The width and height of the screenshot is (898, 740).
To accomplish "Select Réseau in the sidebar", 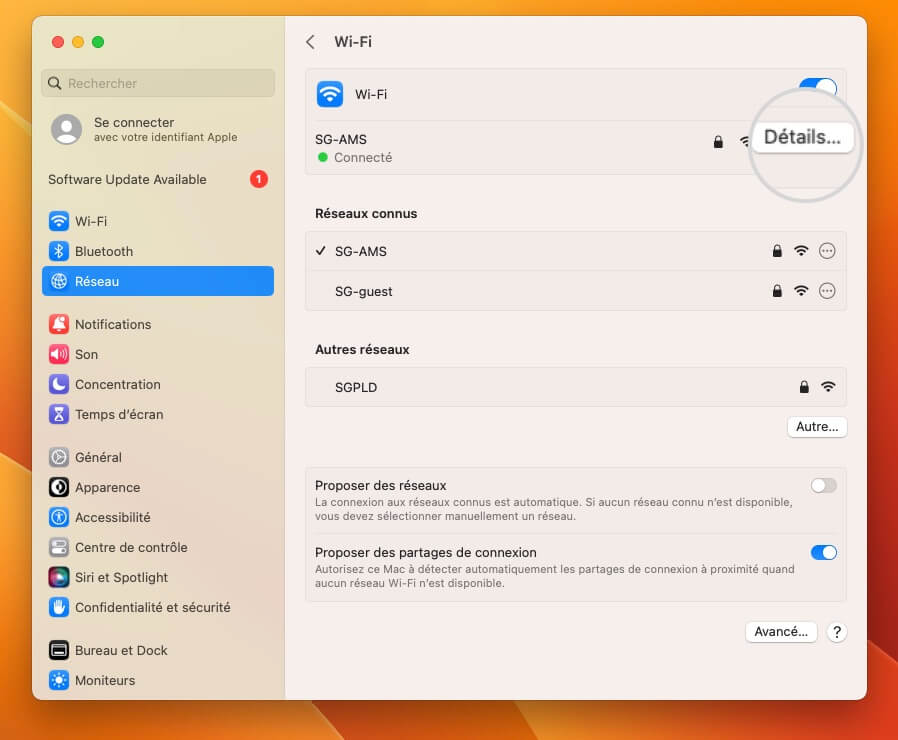I will (x=157, y=281).
